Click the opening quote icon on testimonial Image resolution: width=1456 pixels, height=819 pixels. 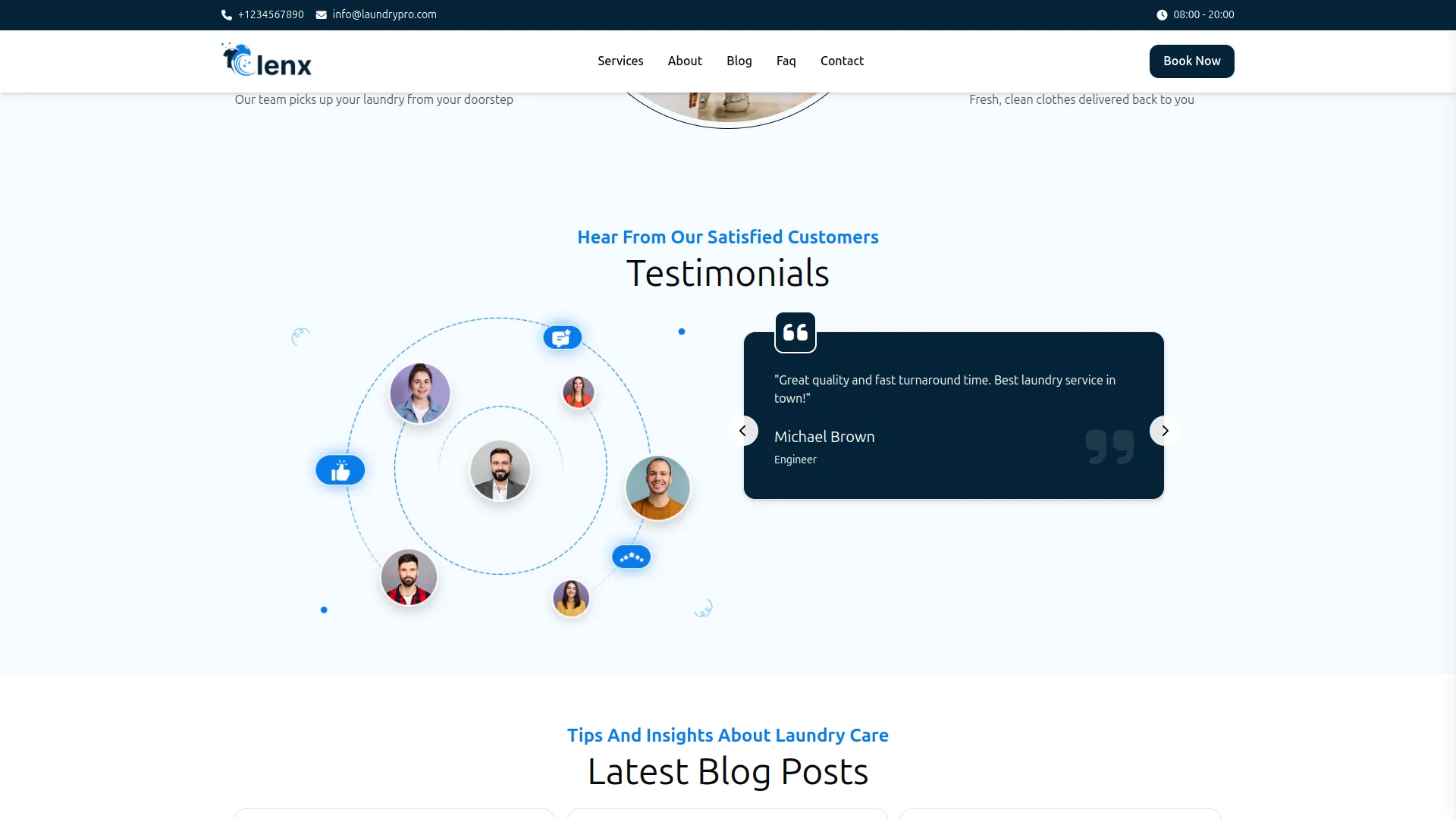(795, 332)
